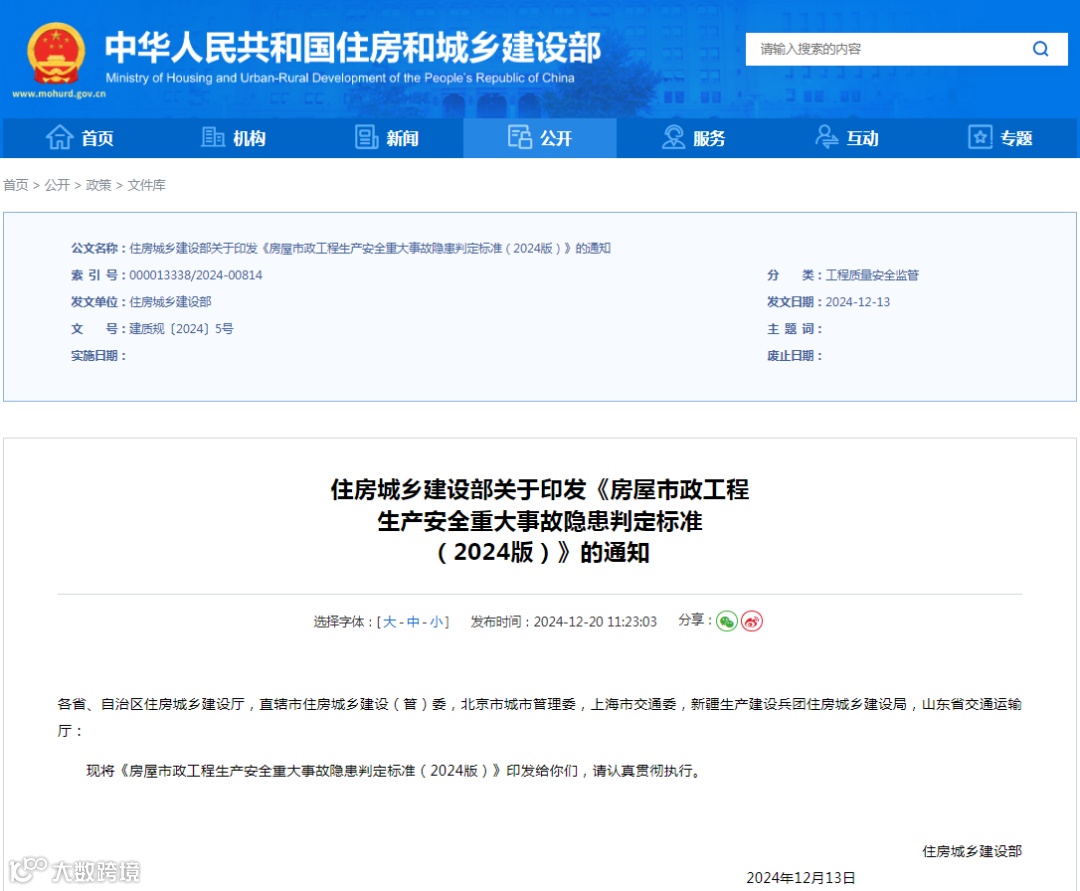Viewport: 1080px width, 891px height.
Task: Open the 互动 navigation tab
Action: 847,138
